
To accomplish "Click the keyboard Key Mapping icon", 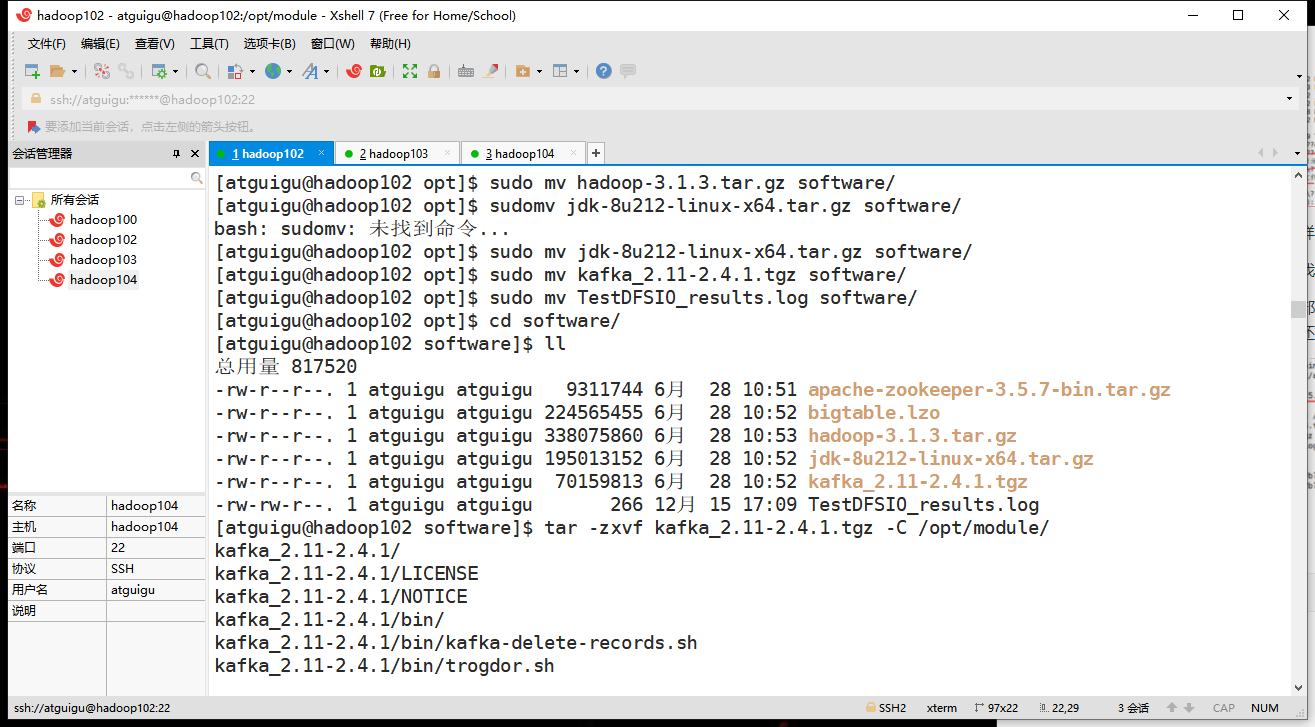I will coord(466,71).
